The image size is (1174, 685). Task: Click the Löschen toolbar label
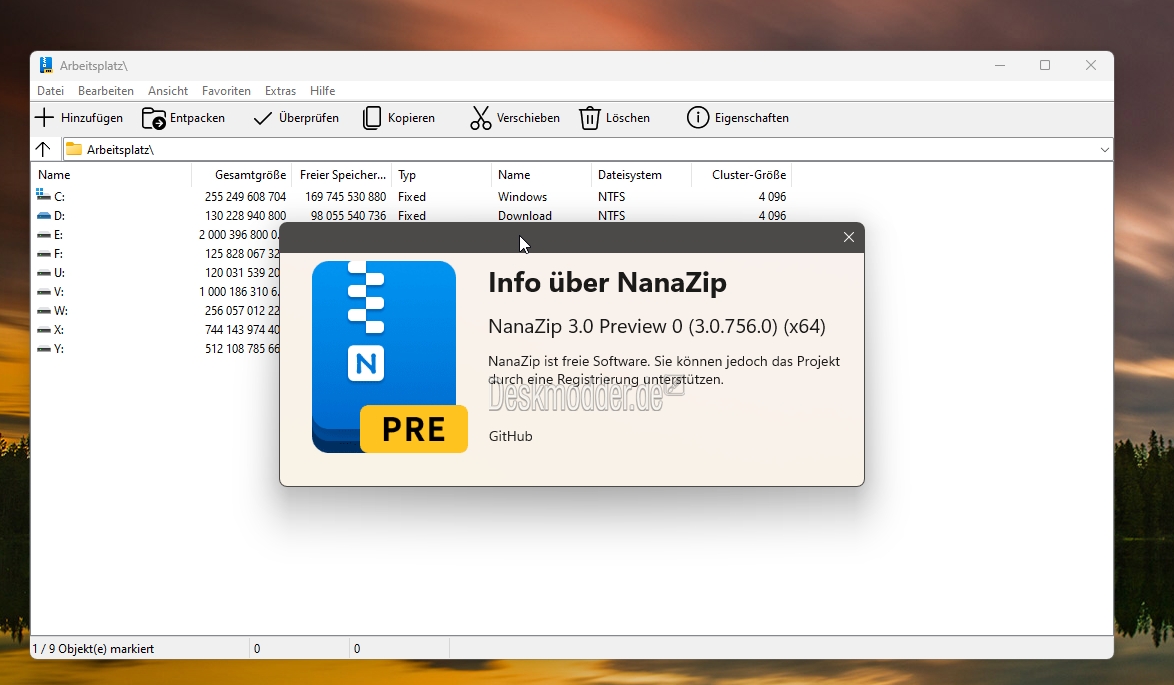[x=627, y=118]
